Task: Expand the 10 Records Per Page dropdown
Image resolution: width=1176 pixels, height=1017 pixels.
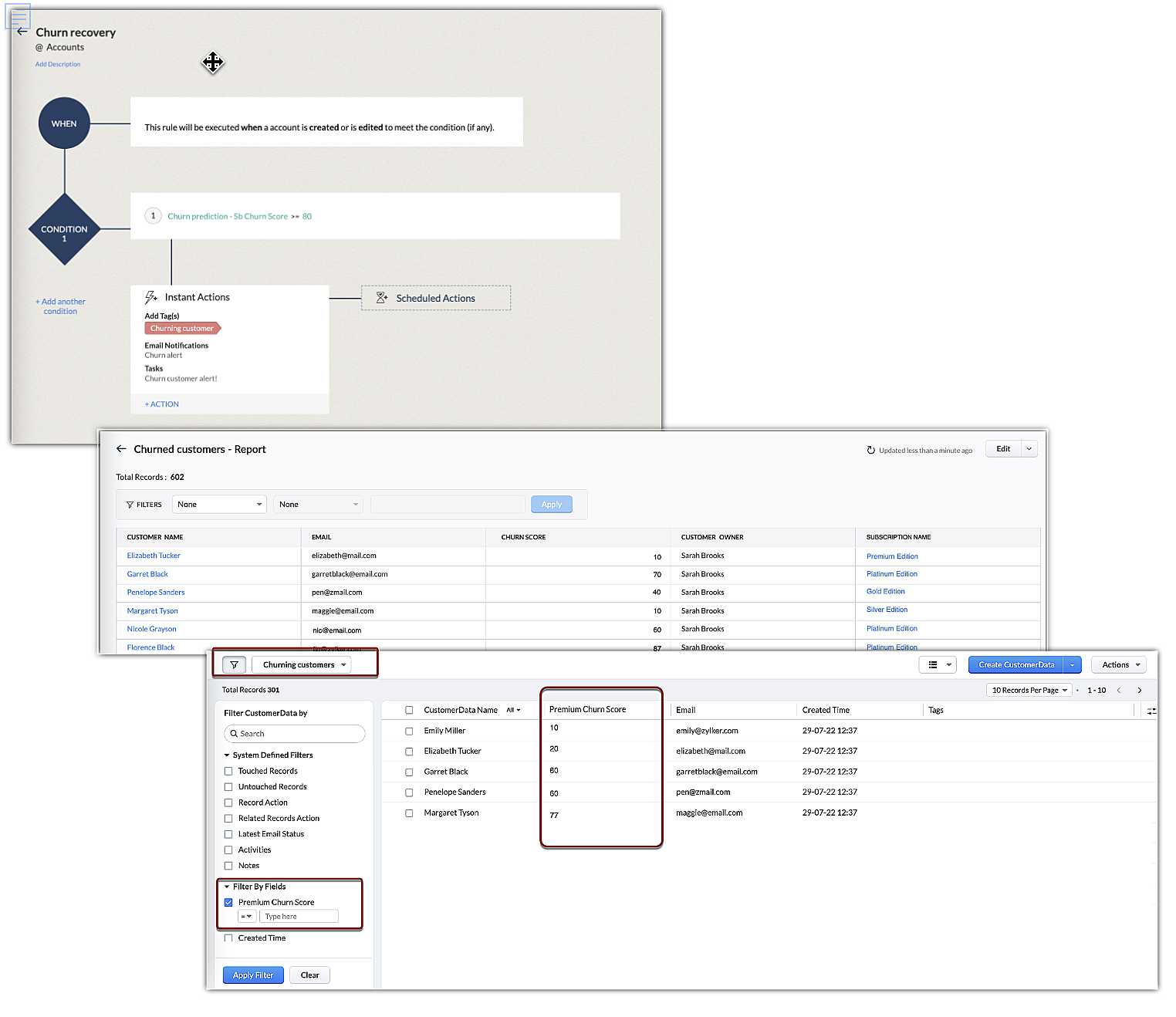Action: point(1029,691)
